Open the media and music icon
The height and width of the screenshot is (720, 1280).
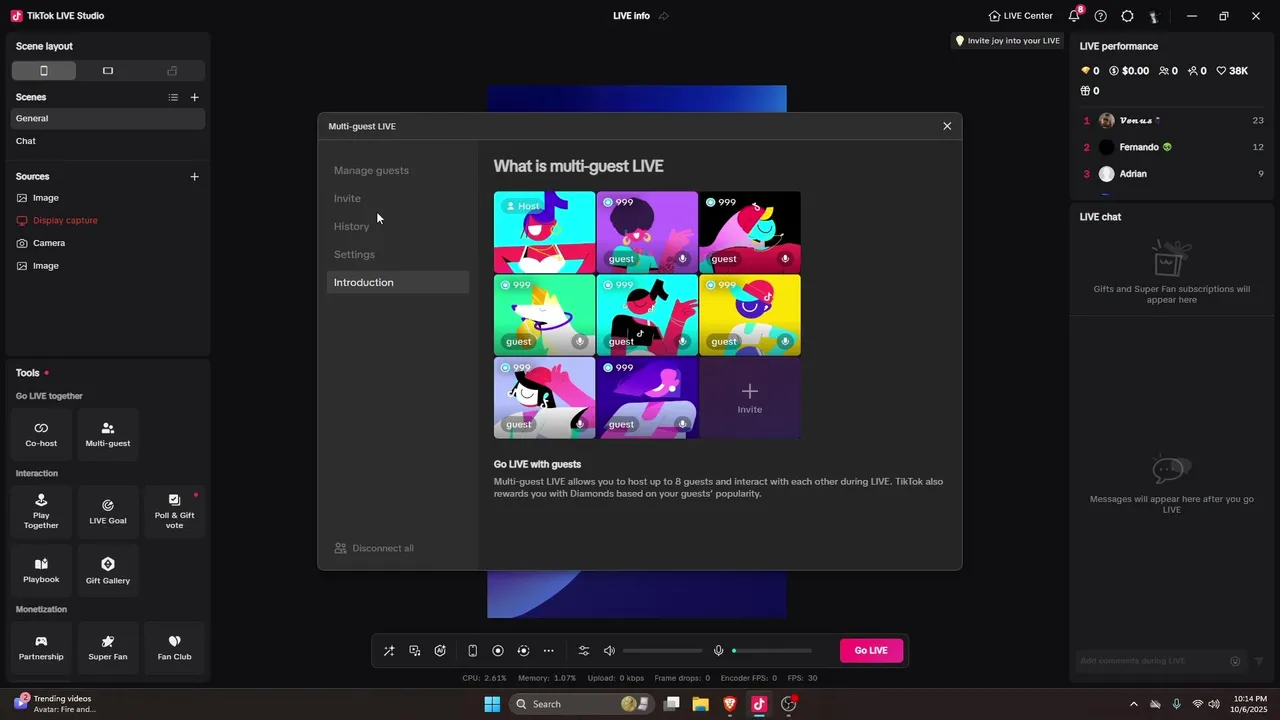tap(415, 651)
